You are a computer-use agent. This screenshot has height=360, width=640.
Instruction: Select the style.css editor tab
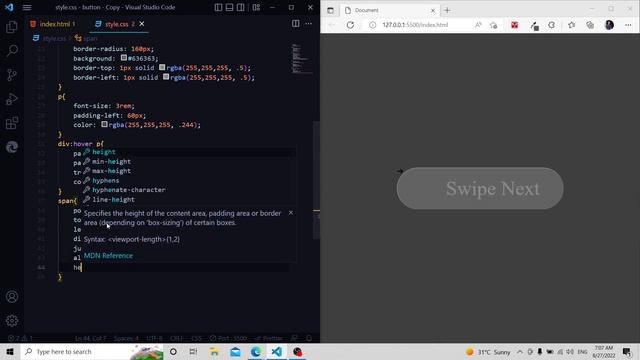[x=116, y=24]
